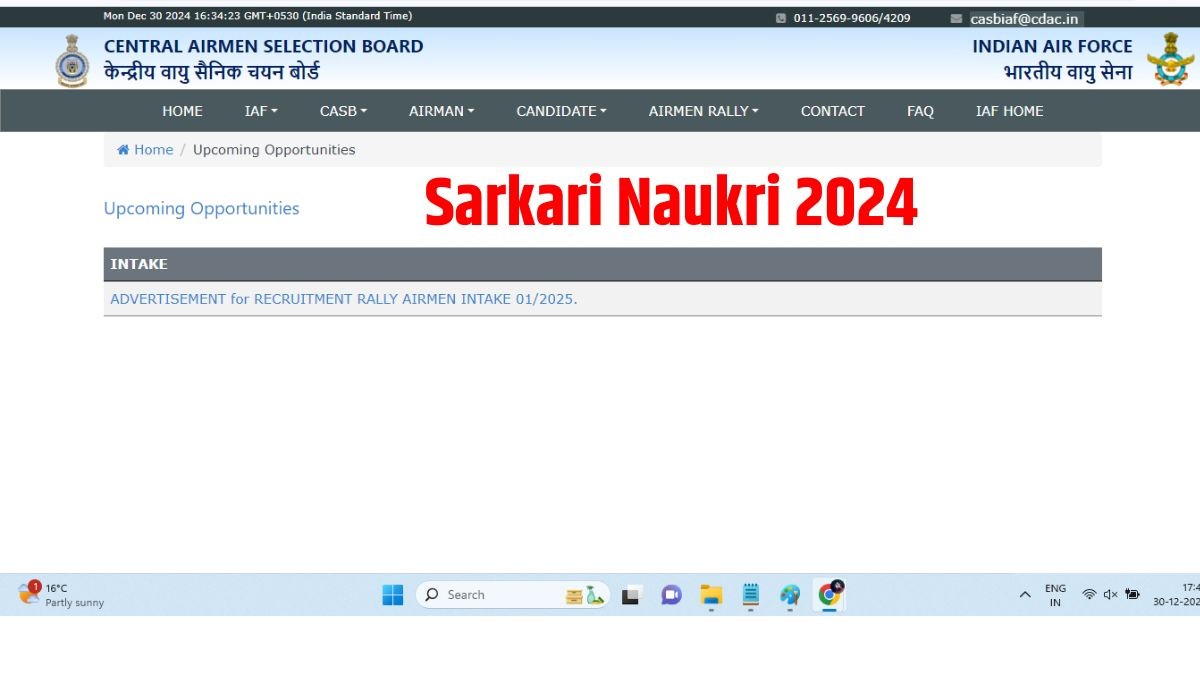Click the Home breadcrumb link
Image resolution: width=1200 pixels, height=675 pixels.
[x=152, y=150]
